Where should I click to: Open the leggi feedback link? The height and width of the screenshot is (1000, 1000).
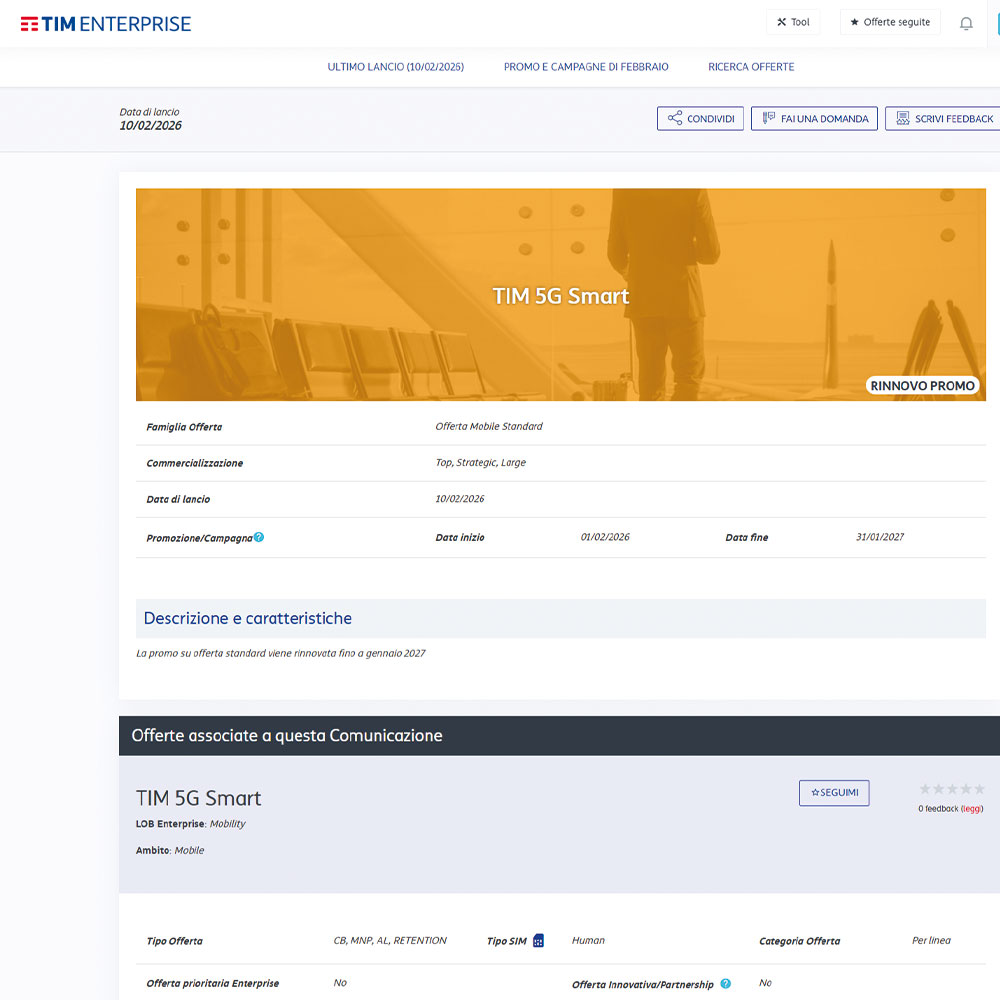coord(971,808)
